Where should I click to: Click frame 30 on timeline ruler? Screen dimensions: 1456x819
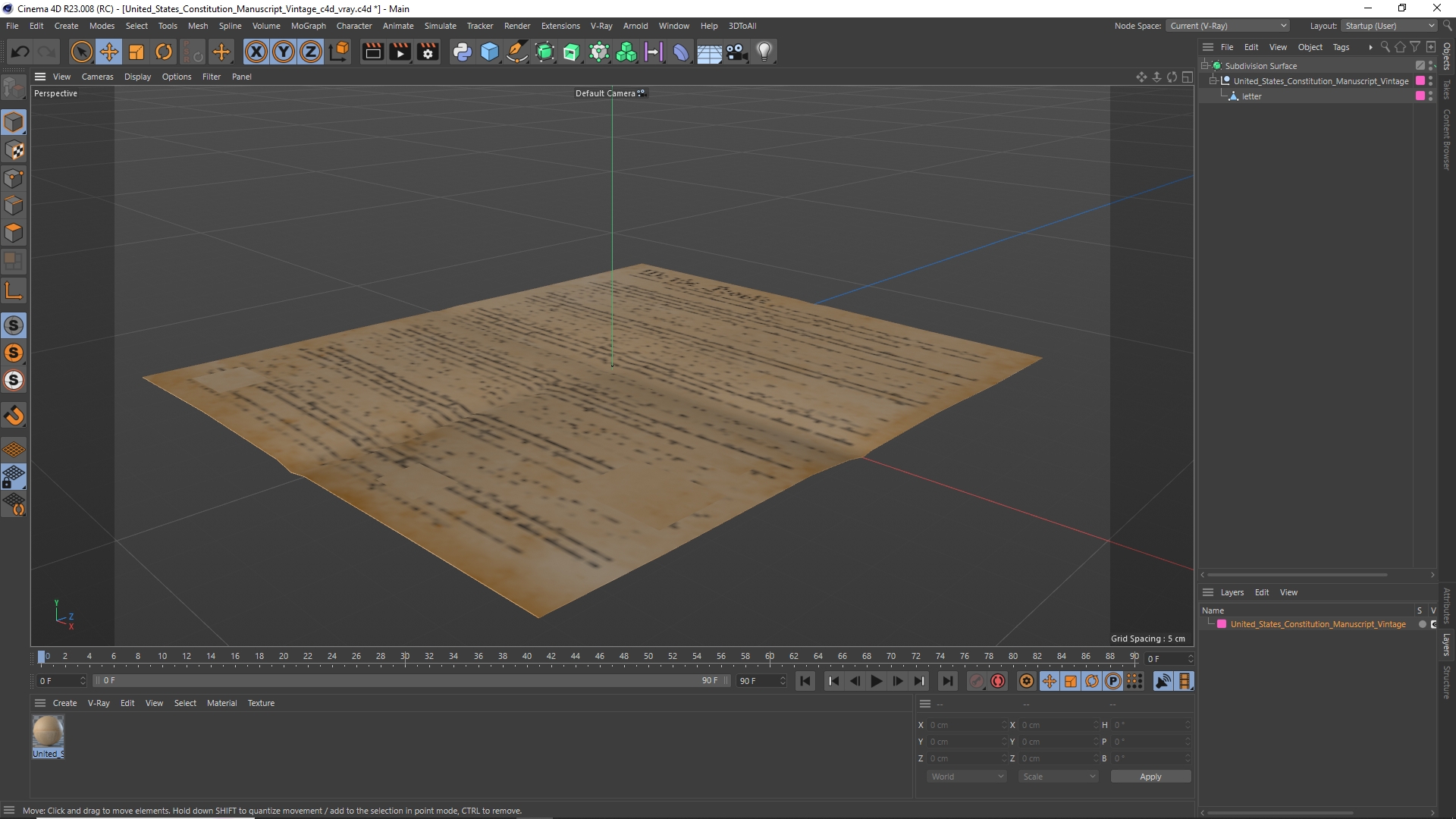tap(405, 657)
